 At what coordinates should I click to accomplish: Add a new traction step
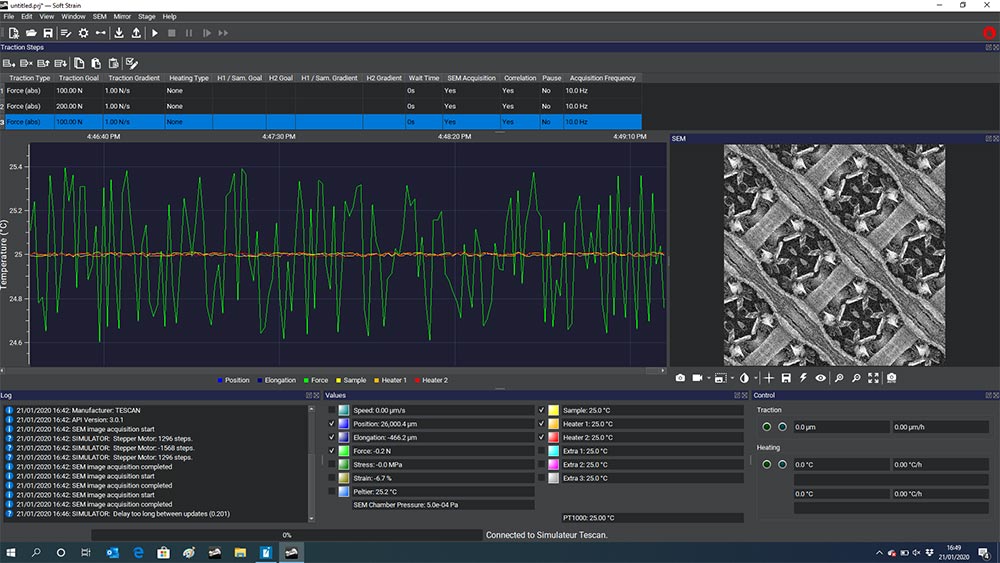[9, 63]
